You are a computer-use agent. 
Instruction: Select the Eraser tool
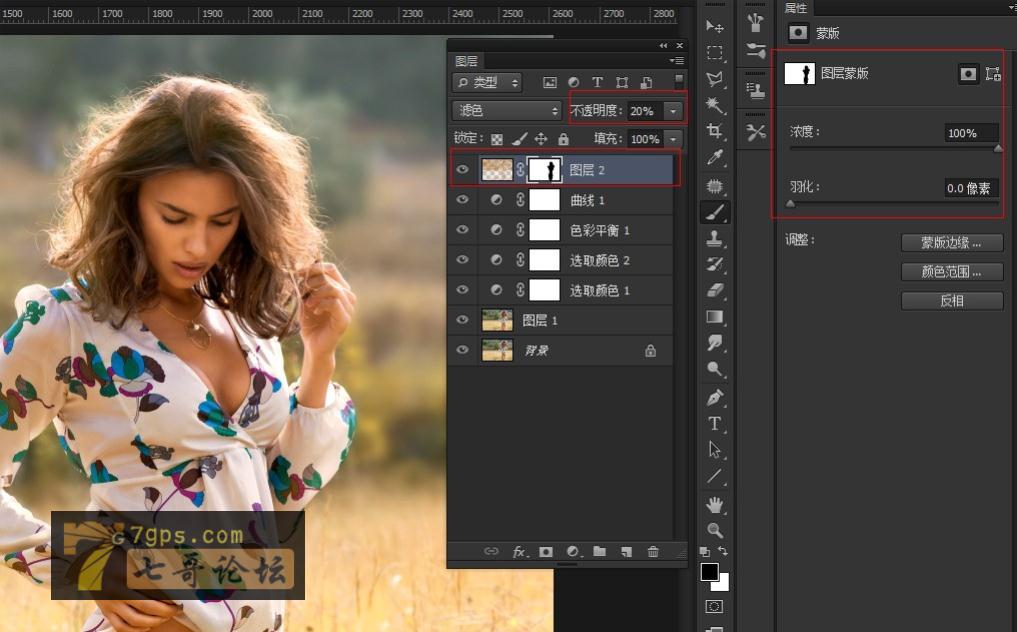point(715,290)
